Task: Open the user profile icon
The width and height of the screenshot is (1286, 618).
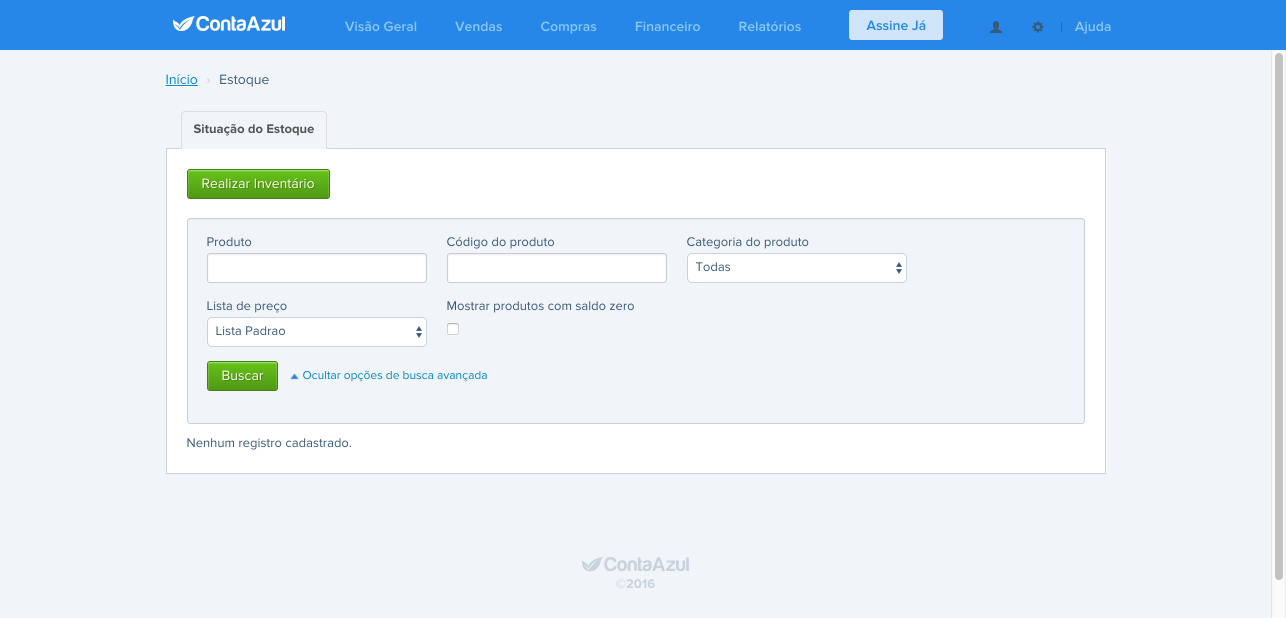Action: tap(996, 27)
